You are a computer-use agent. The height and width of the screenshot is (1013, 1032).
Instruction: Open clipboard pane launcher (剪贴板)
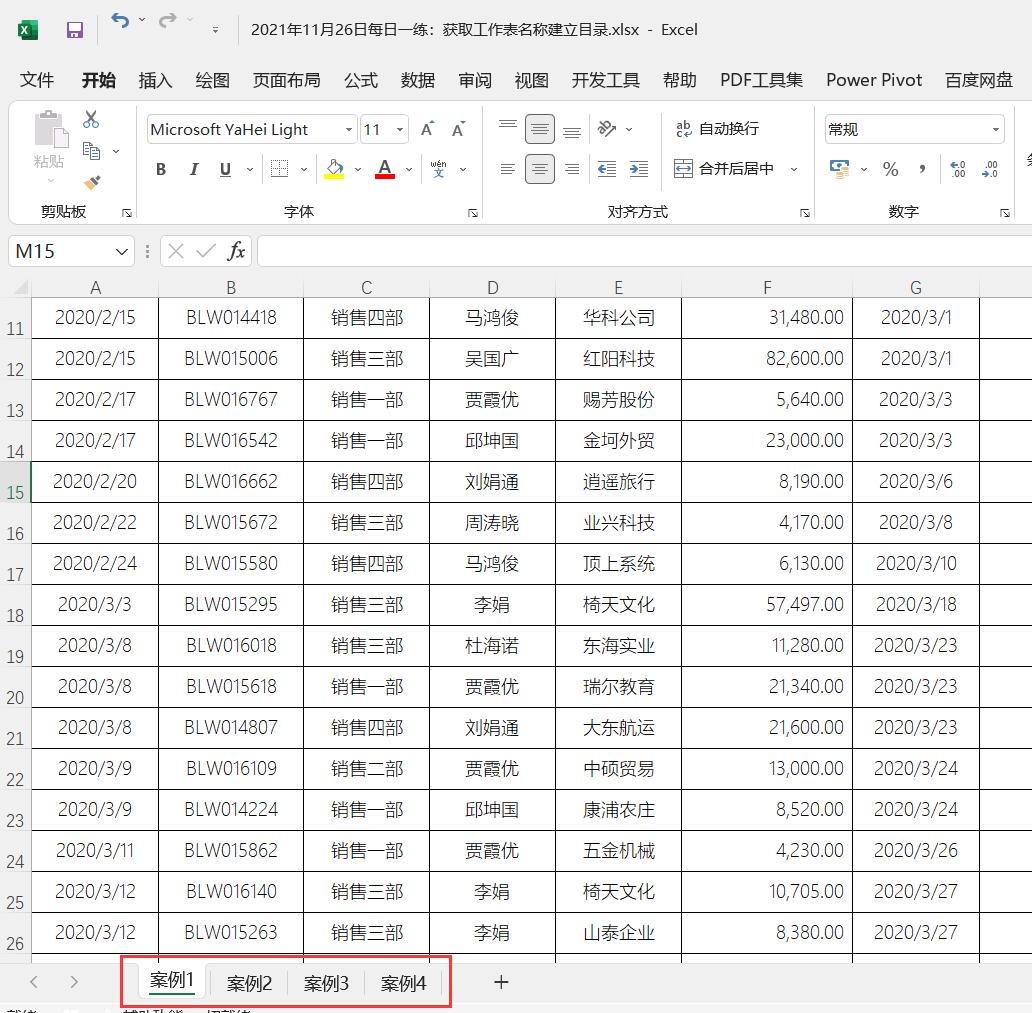tap(127, 213)
